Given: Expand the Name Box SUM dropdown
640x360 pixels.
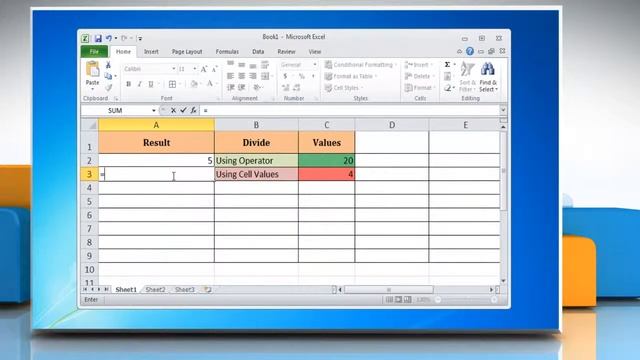Looking at the screenshot, I should [x=153, y=111].
